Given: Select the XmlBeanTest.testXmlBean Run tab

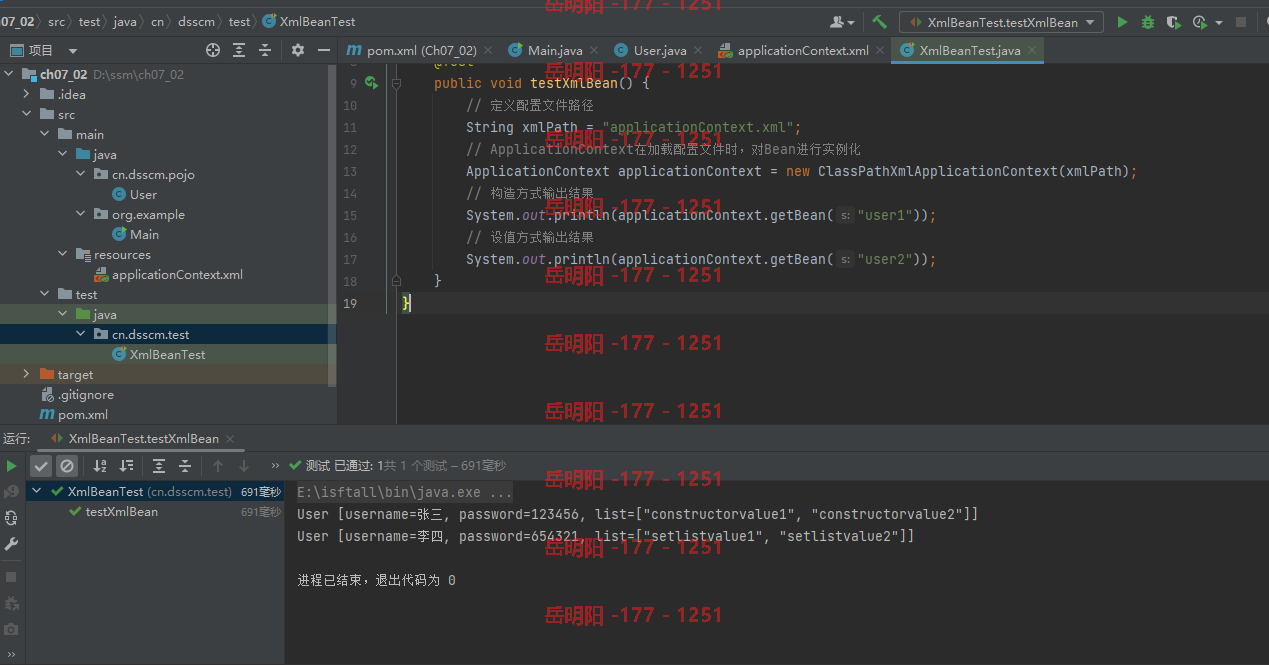Looking at the screenshot, I should (143, 439).
